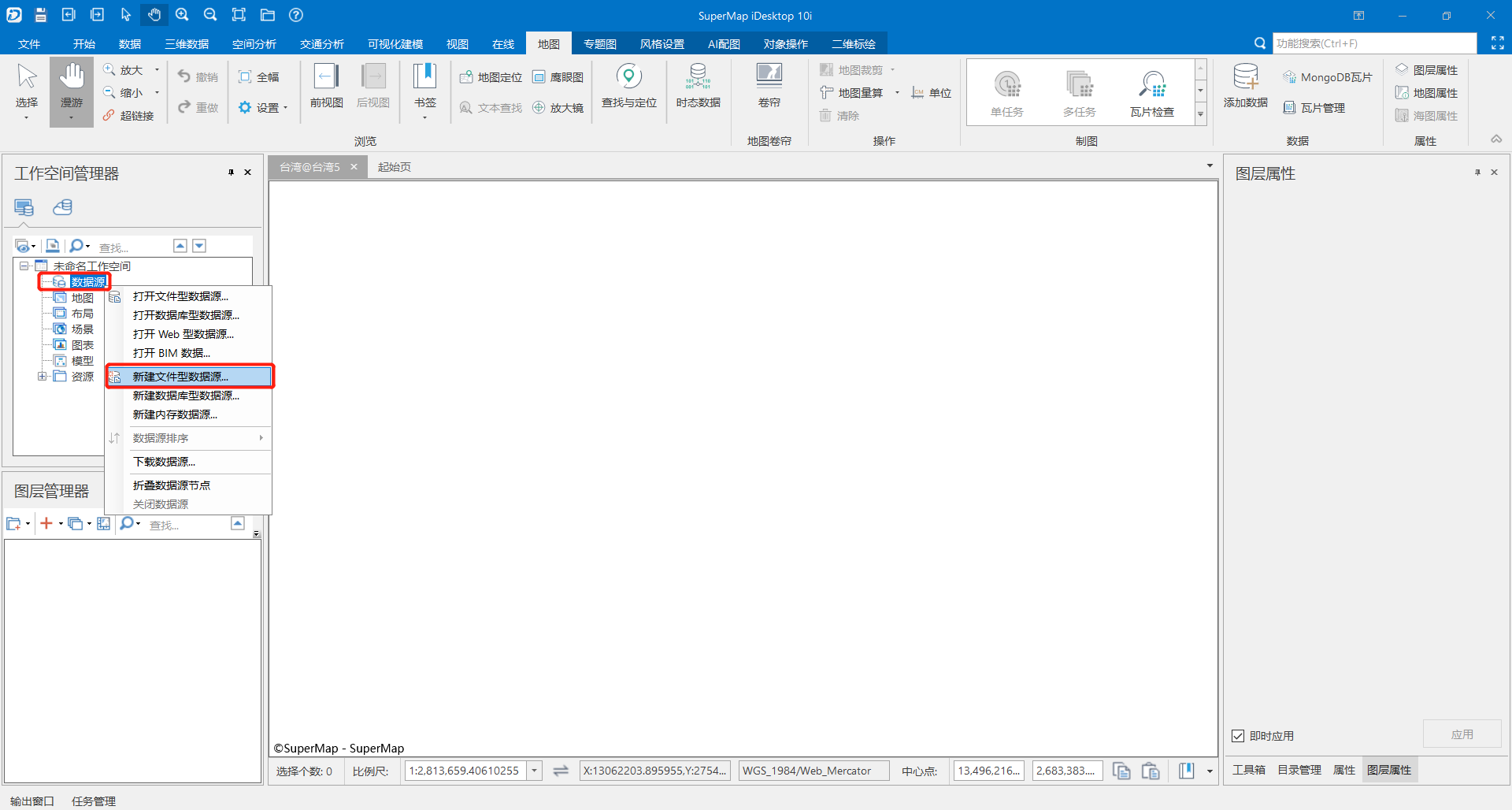The height and width of the screenshot is (810, 1512).
Task: Enable the 卷帘 map swipe tool
Action: point(769,87)
